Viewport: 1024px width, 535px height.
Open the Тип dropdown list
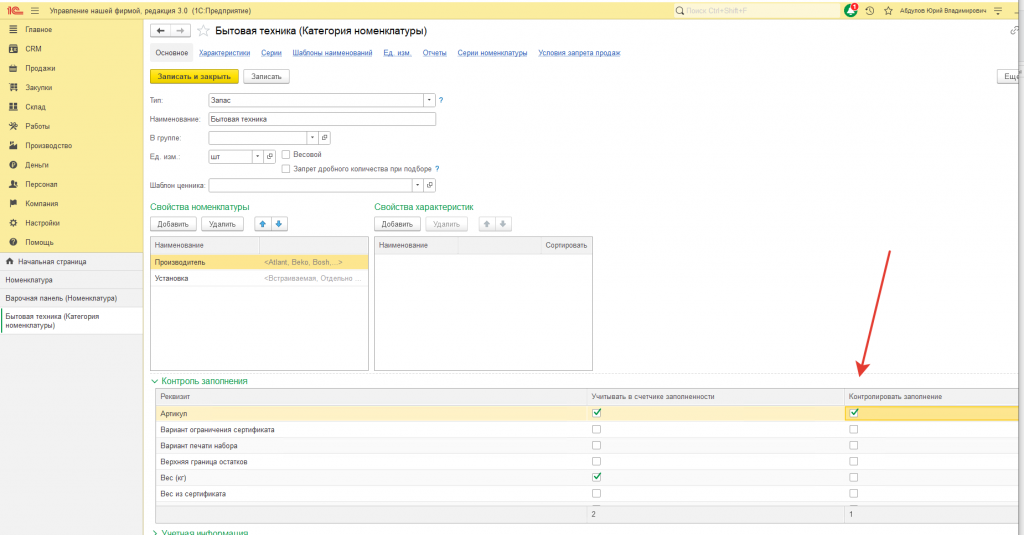(x=429, y=100)
